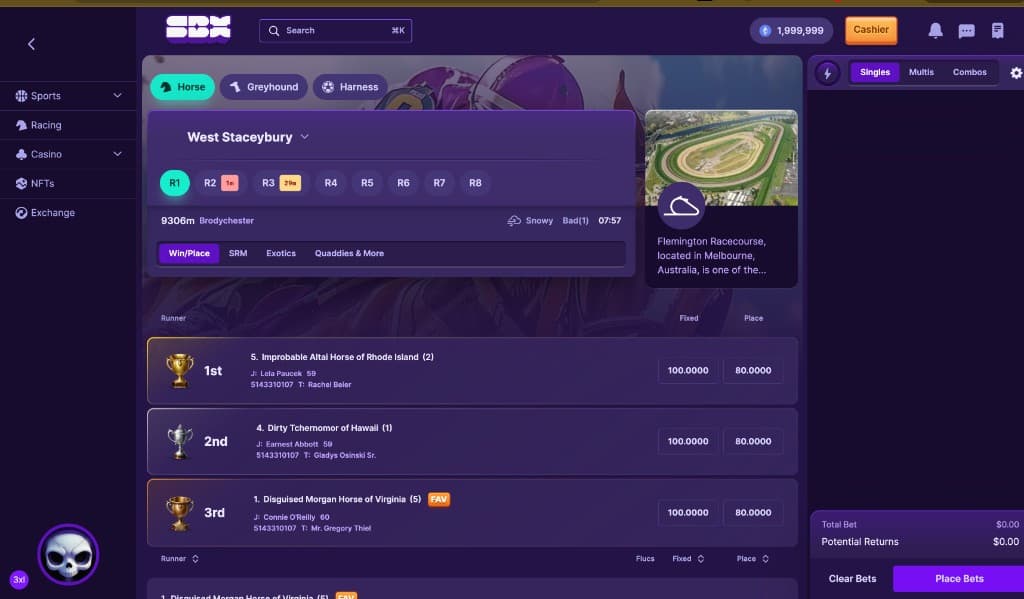
Task: Click the Place Bets button
Action: click(959, 579)
